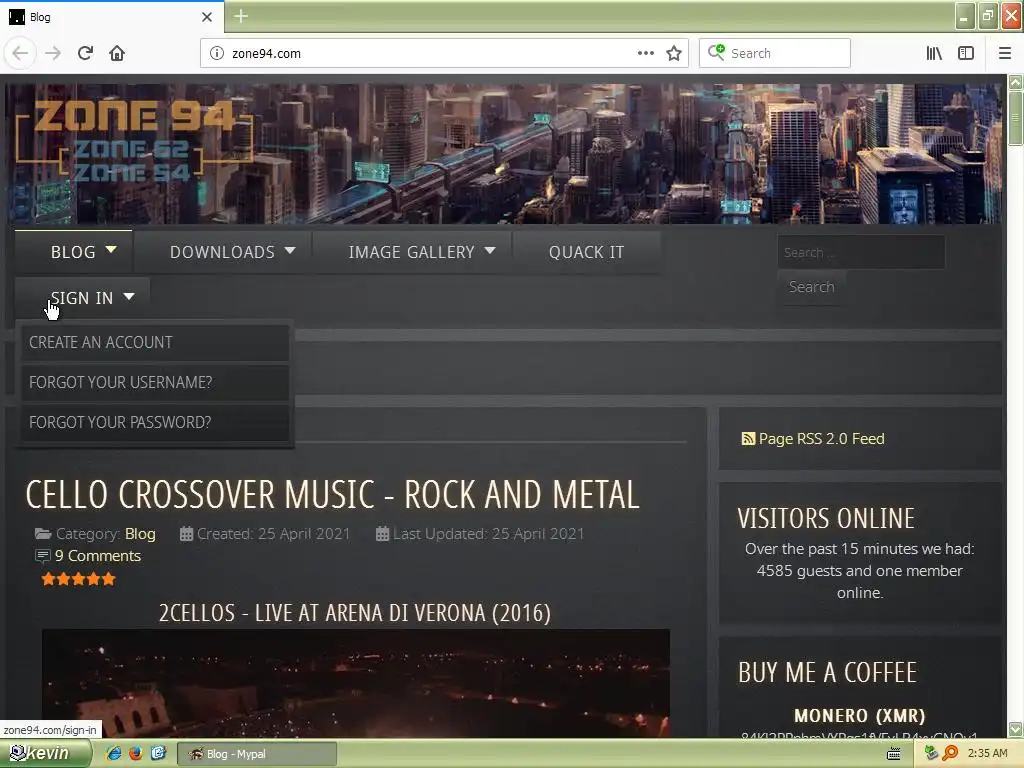Open the QUACK IT menu item
1024x768 pixels.
pos(586,252)
